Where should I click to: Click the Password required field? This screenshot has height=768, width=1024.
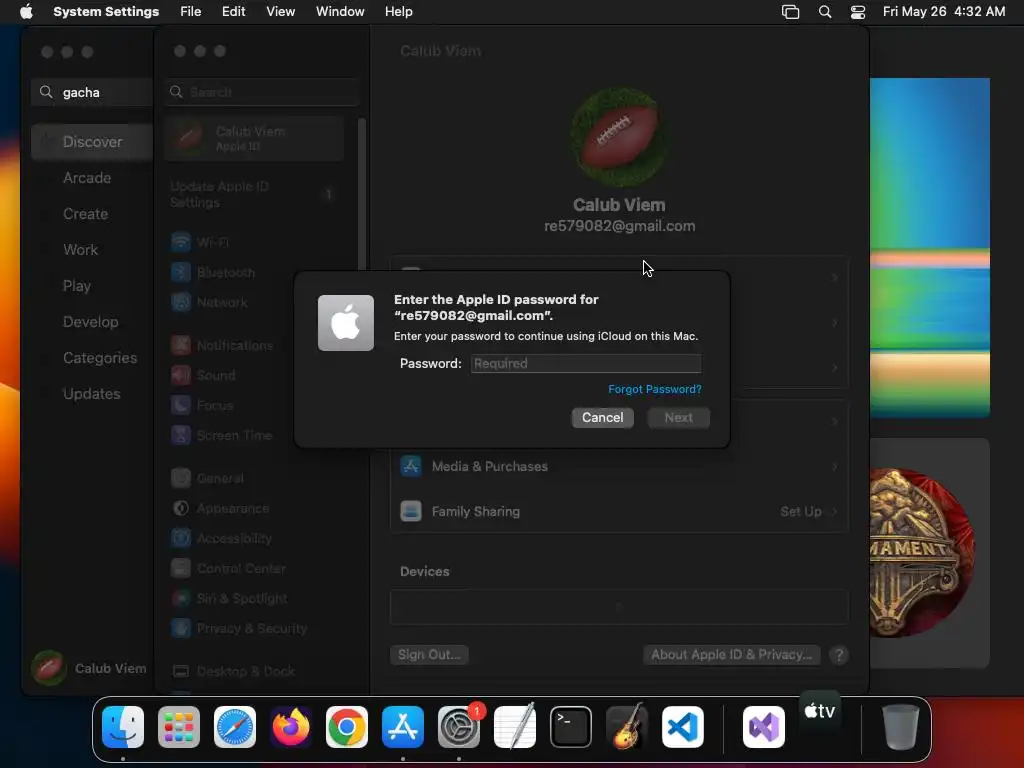coord(586,364)
